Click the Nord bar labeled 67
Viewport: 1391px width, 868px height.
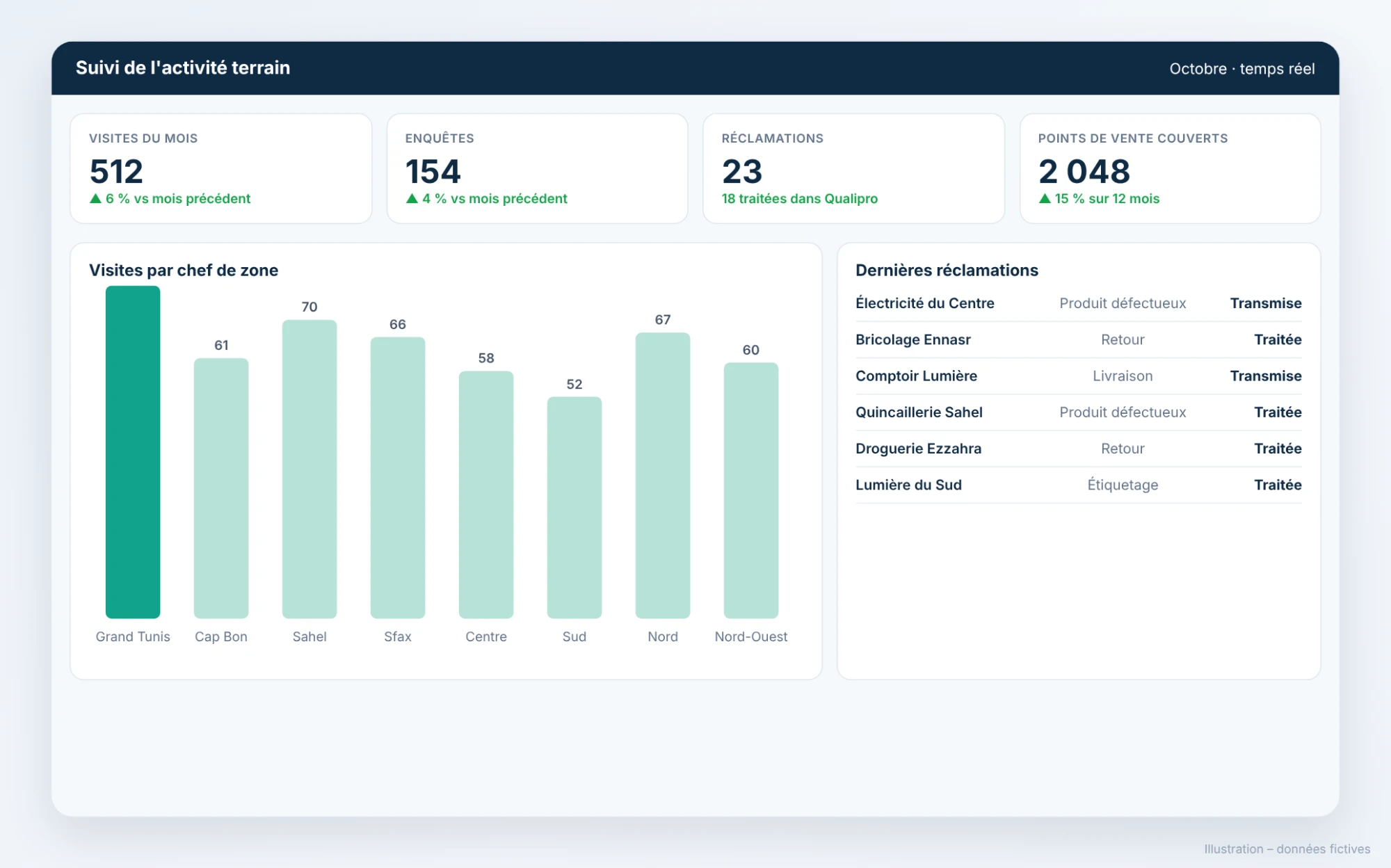tap(663, 475)
